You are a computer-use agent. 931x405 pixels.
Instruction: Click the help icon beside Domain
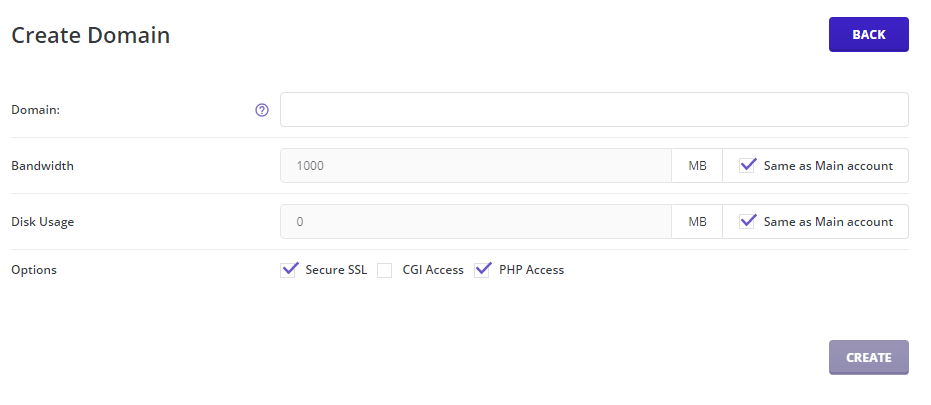262,110
